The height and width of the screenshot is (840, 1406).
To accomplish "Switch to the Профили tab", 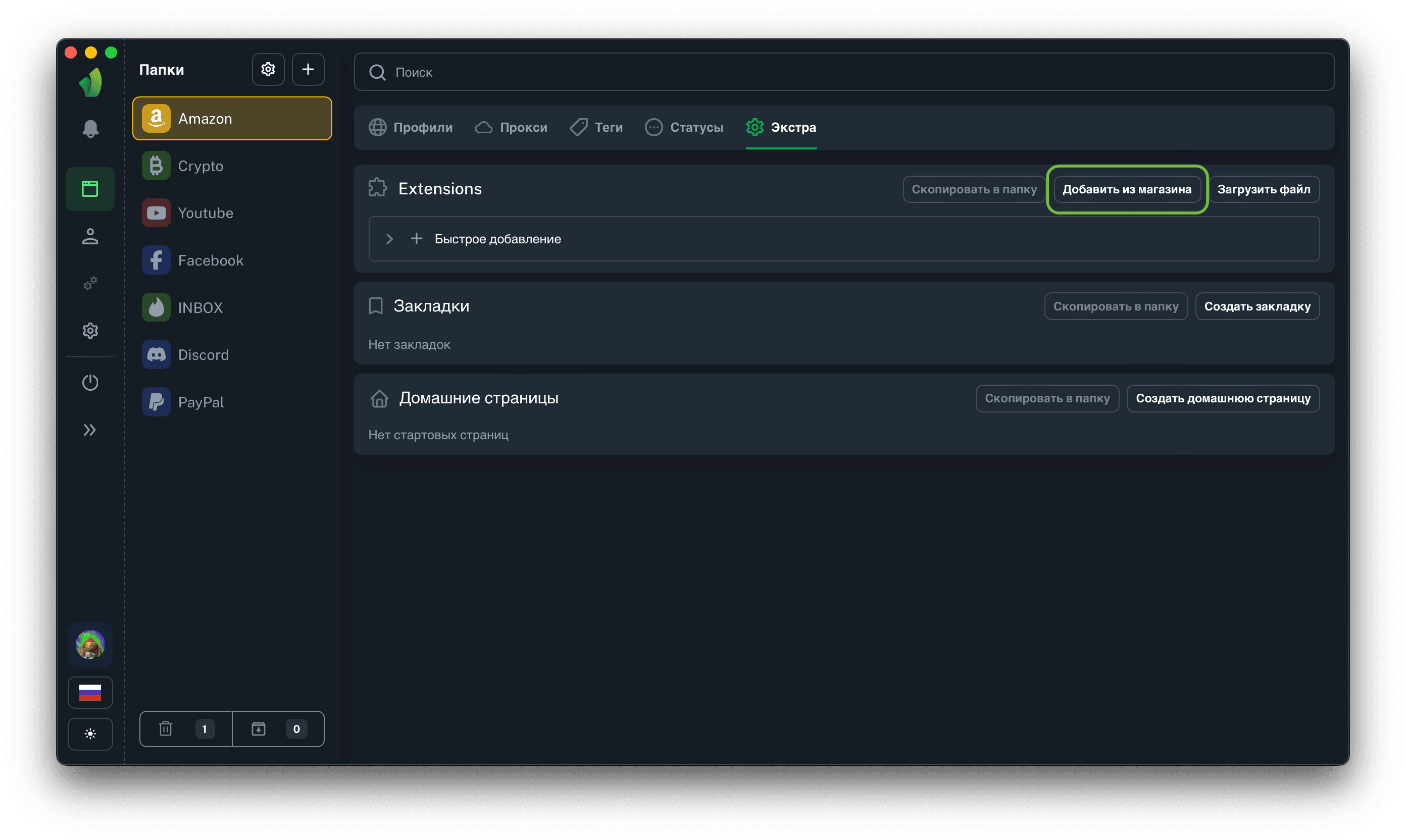I will pyautogui.click(x=411, y=127).
